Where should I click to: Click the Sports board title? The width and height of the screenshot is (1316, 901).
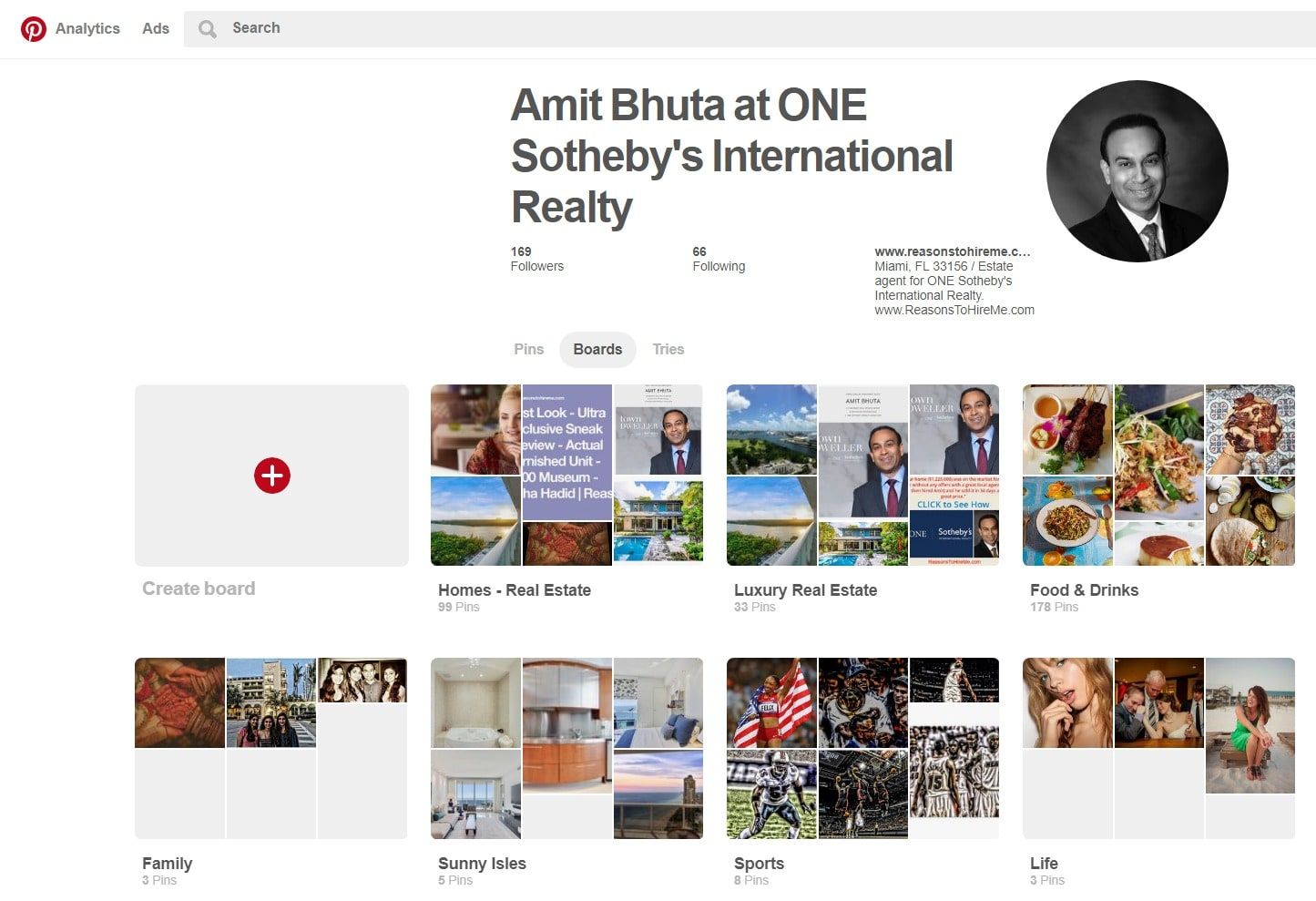click(x=760, y=864)
